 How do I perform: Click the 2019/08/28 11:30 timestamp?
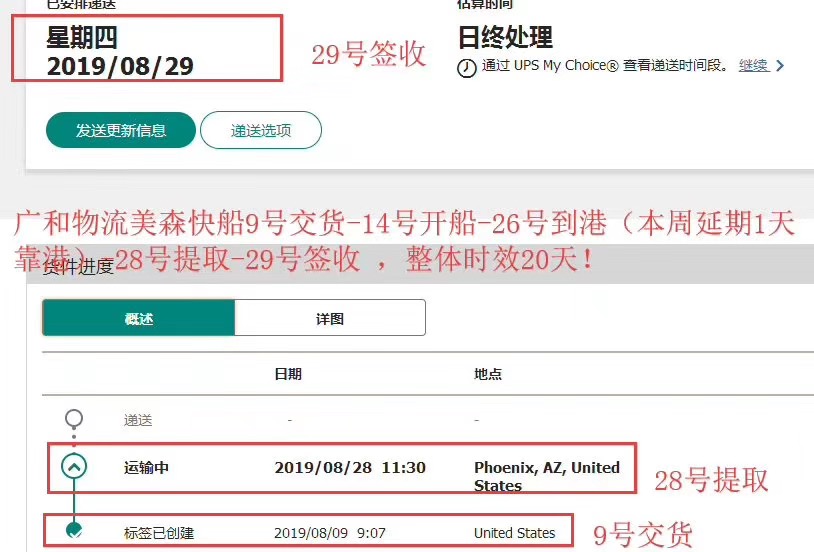pyautogui.click(x=350, y=467)
